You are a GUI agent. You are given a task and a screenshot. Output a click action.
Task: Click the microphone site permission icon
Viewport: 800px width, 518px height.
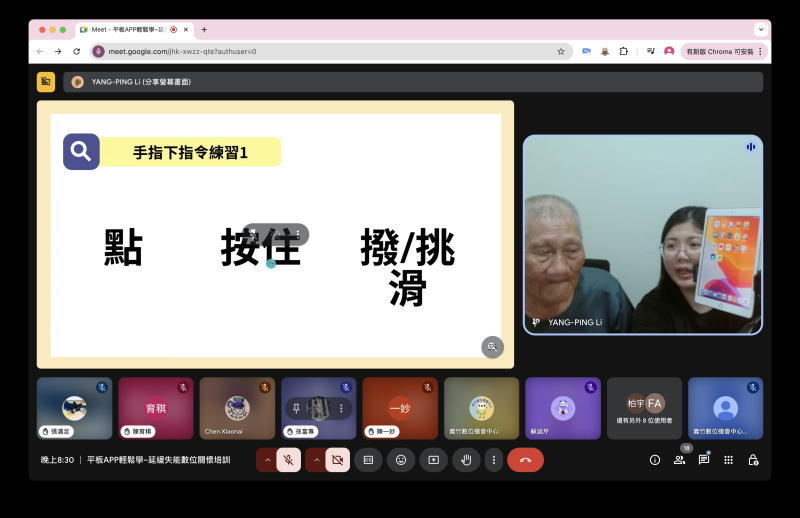99,52
